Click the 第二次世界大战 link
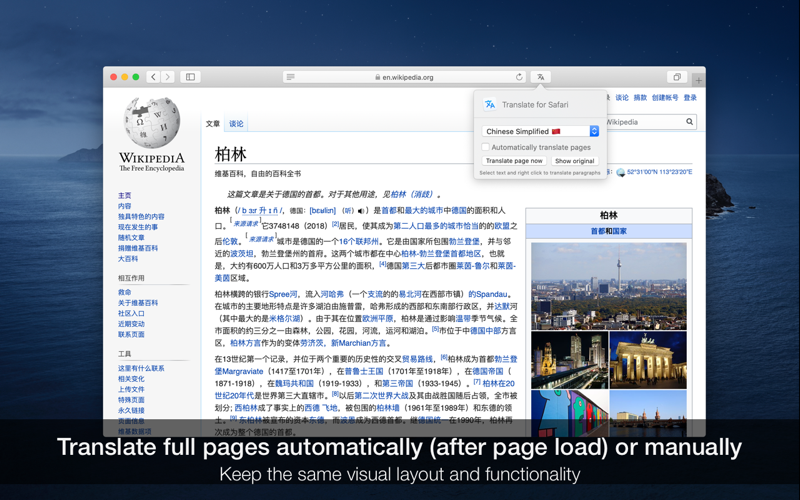The image size is (800, 500). tap(381, 395)
